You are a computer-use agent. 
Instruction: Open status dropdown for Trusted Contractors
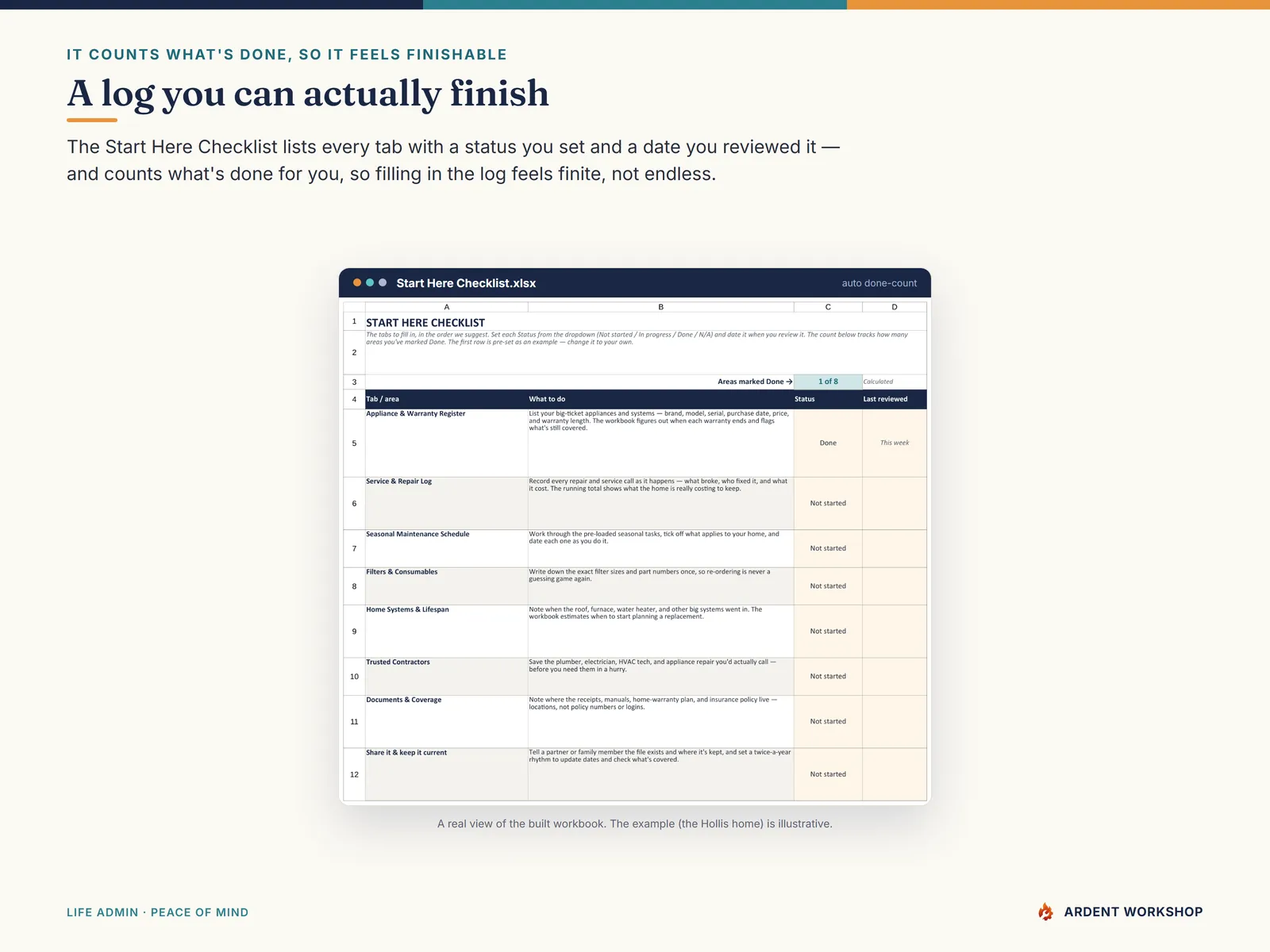828,677
